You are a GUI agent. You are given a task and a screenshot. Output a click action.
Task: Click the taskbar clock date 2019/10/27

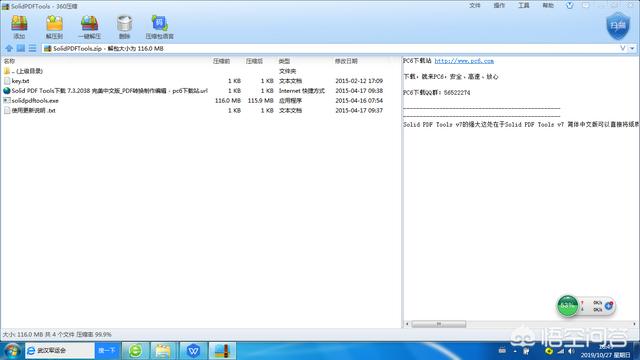coord(605,355)
